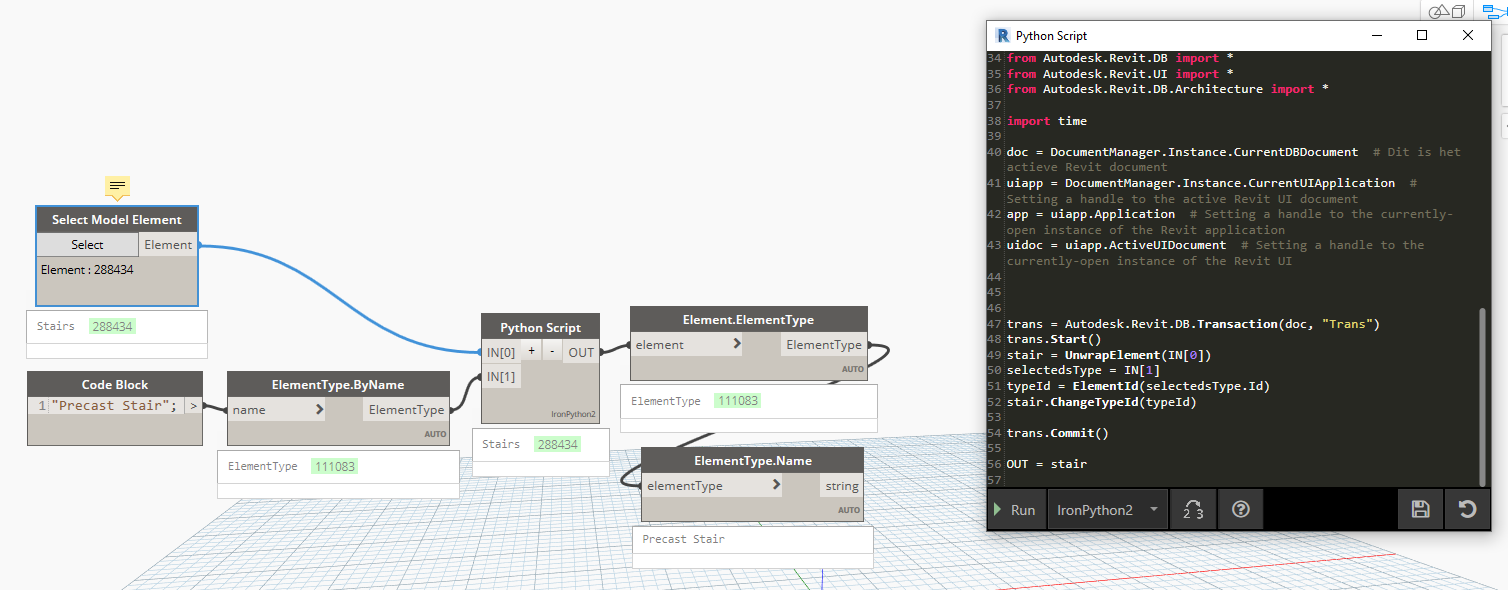Add an input with the plus icon
This screenshot has width=1508, height=590.
click(x=531, y=351)
